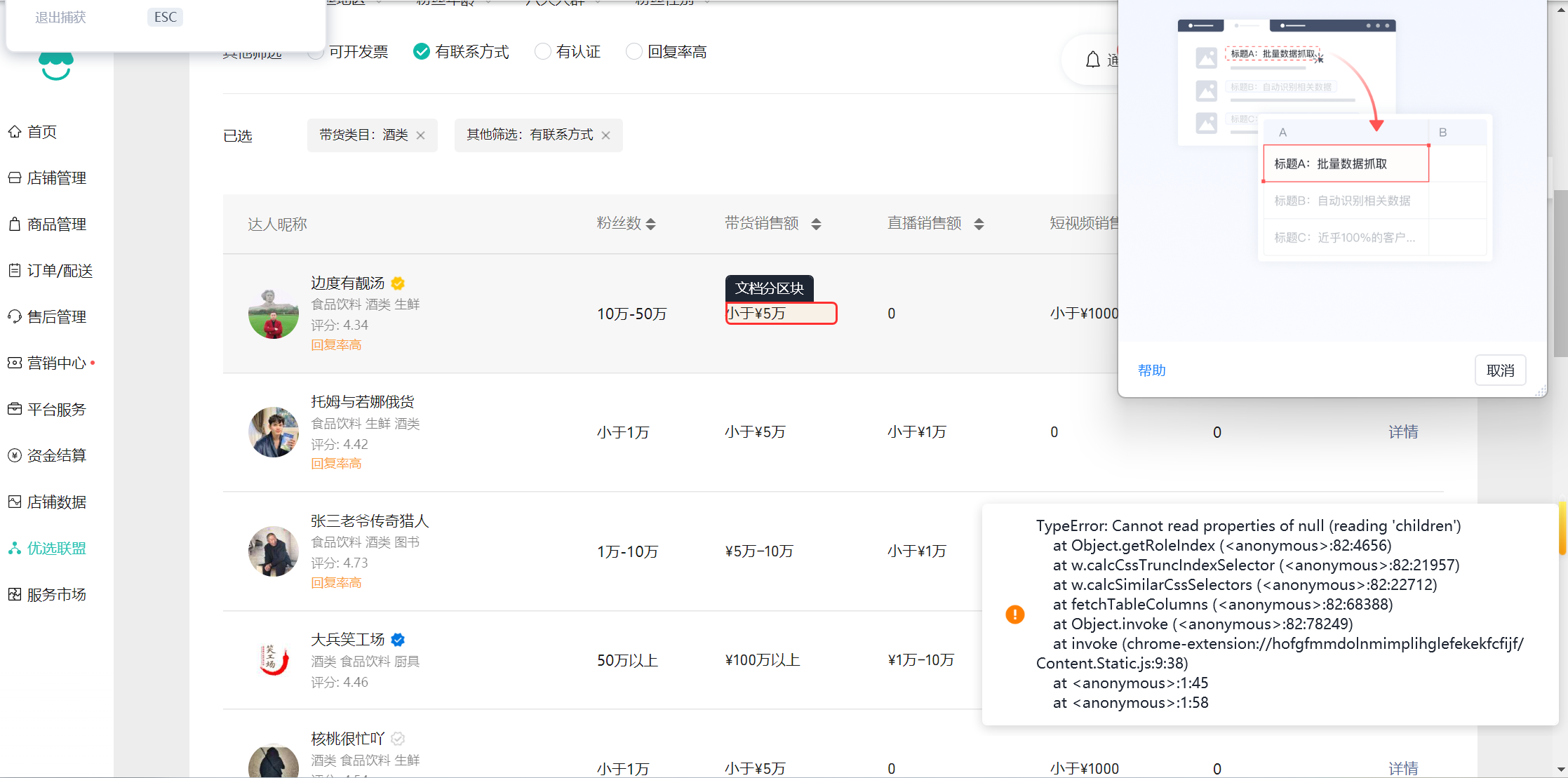1568x778 pixels.
Task: Remove the 其他筛选：有联系方式 filter tag
Action: tap(606, 135)
